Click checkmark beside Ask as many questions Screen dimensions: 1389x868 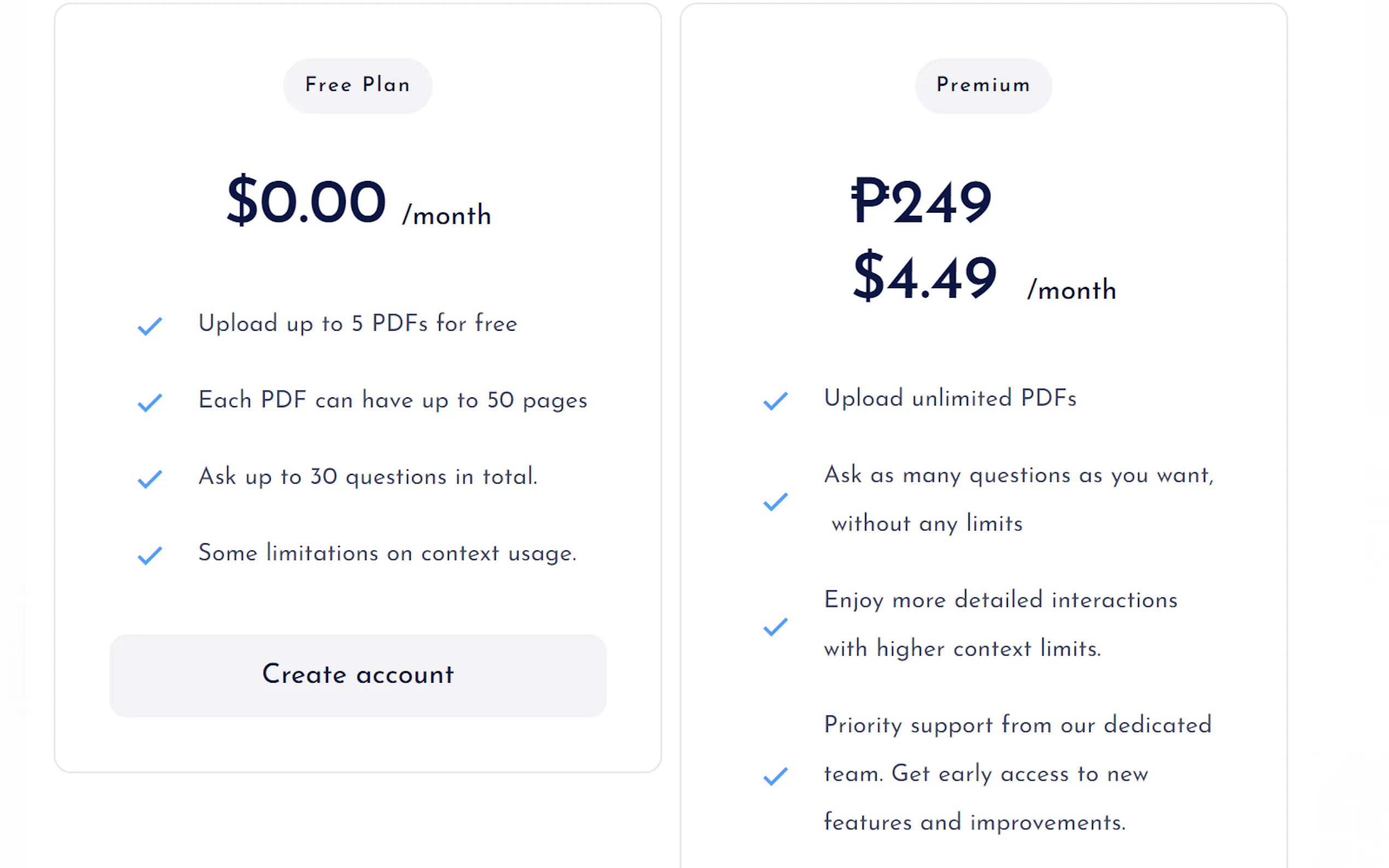[775, 501]
